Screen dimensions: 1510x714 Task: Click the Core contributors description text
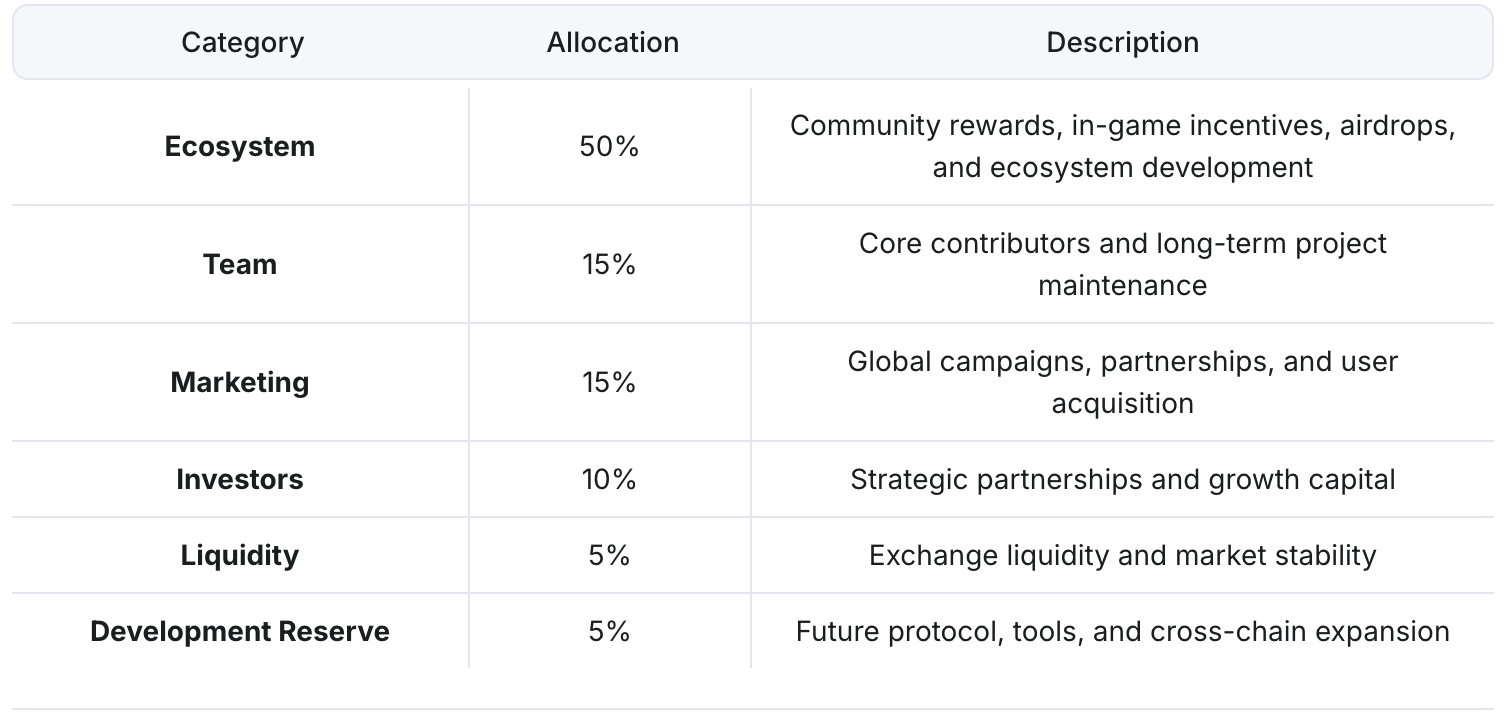pyautogui.click(x=1122, y=265)
